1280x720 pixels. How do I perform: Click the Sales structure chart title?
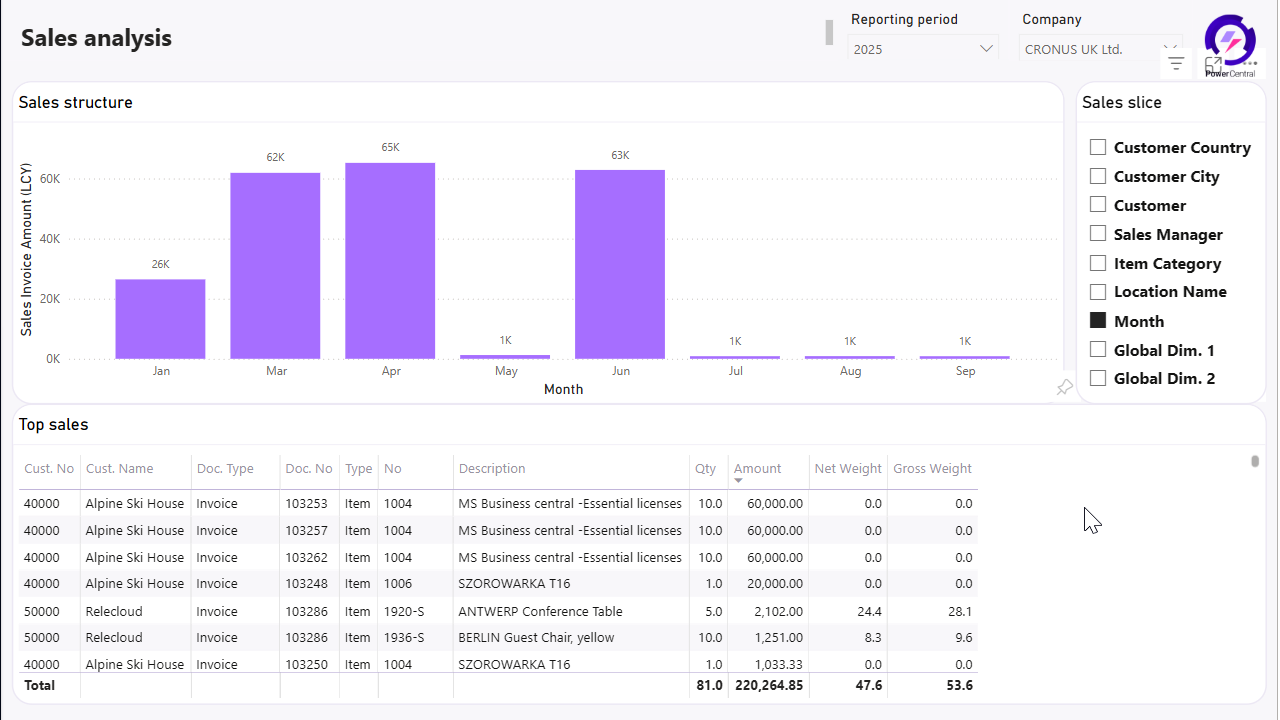(x=76, y=102)
